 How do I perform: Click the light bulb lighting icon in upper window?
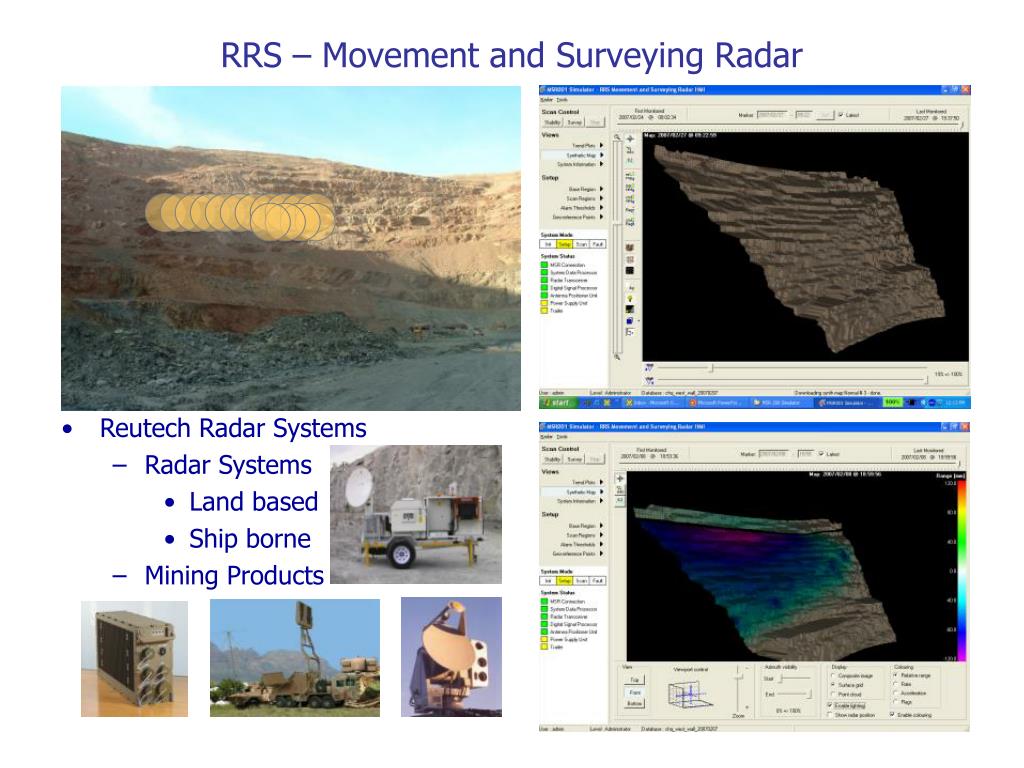(630, 298)
